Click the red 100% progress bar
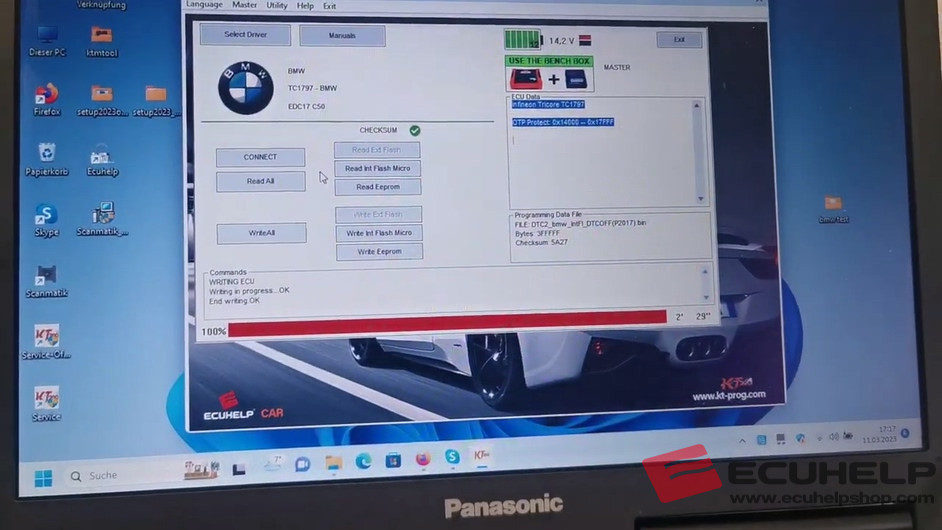942x530 pixels. pos(447,325)
